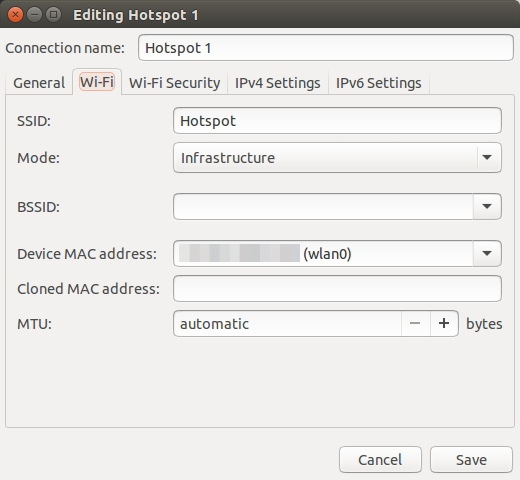The image size is (520, 480).
Task: Expand the Mode dropdown arrow
Action: (487, 157)
